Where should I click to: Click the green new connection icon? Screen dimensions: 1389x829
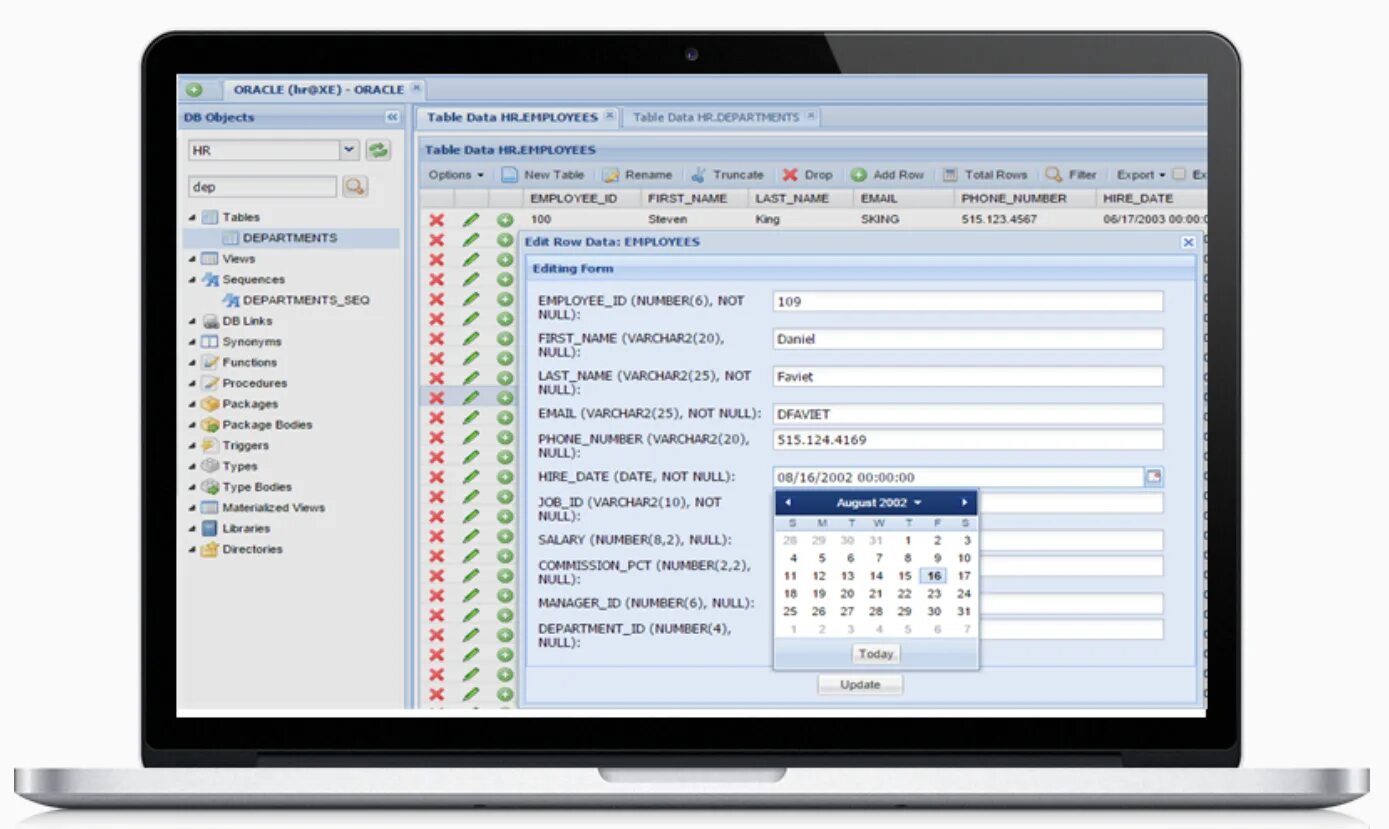[195, 89]
